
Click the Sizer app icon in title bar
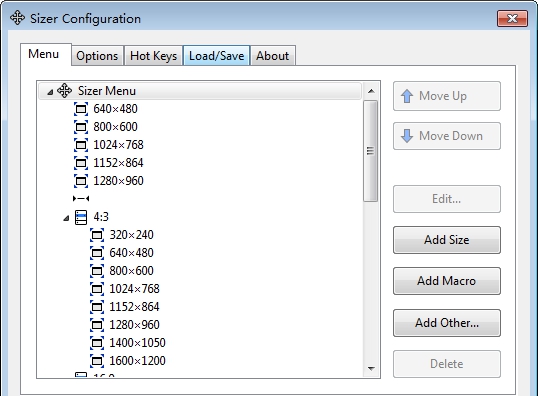pyautogui.click(x=17, y=18)
